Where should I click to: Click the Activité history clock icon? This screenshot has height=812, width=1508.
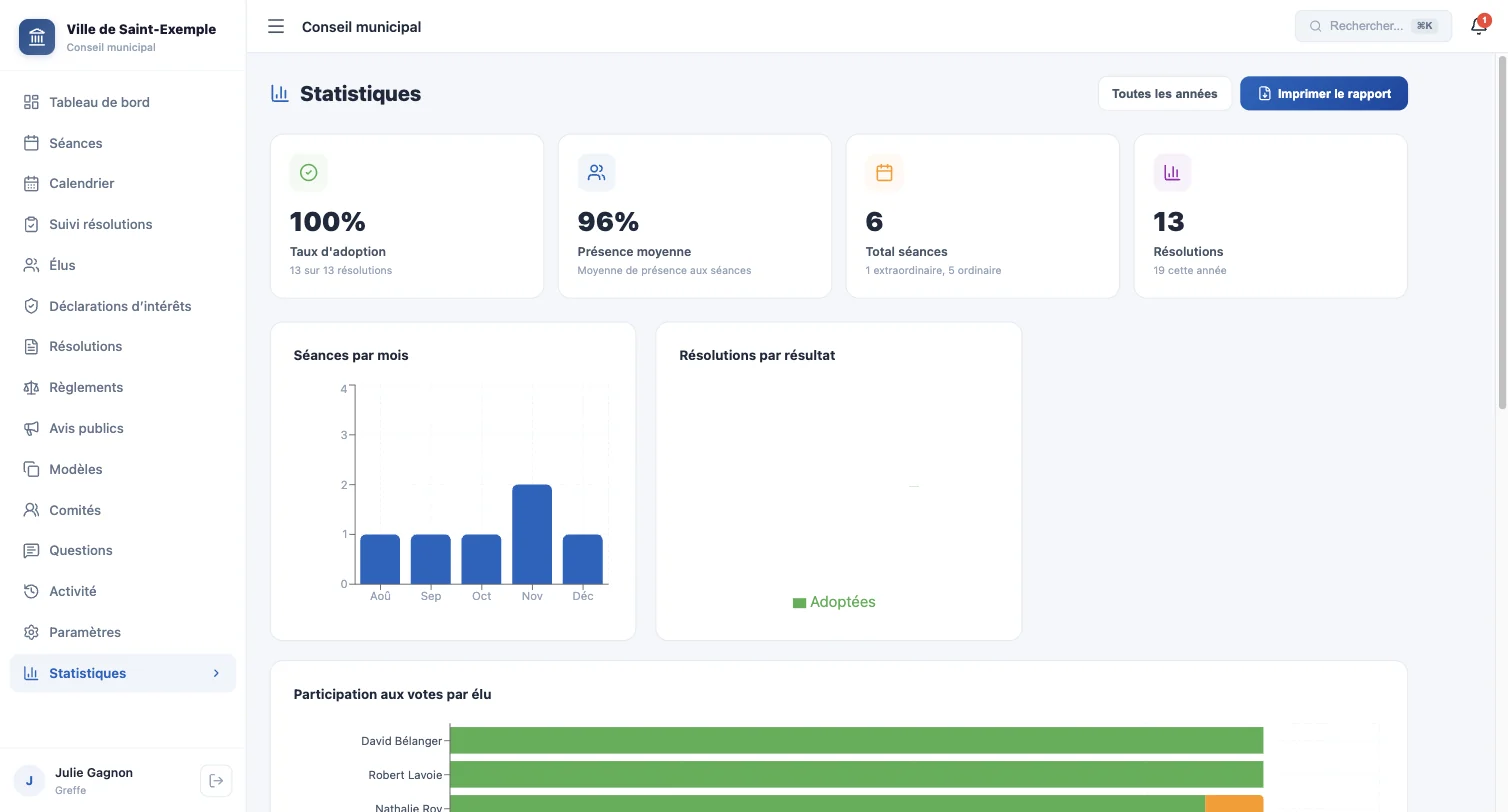(31, 591)
